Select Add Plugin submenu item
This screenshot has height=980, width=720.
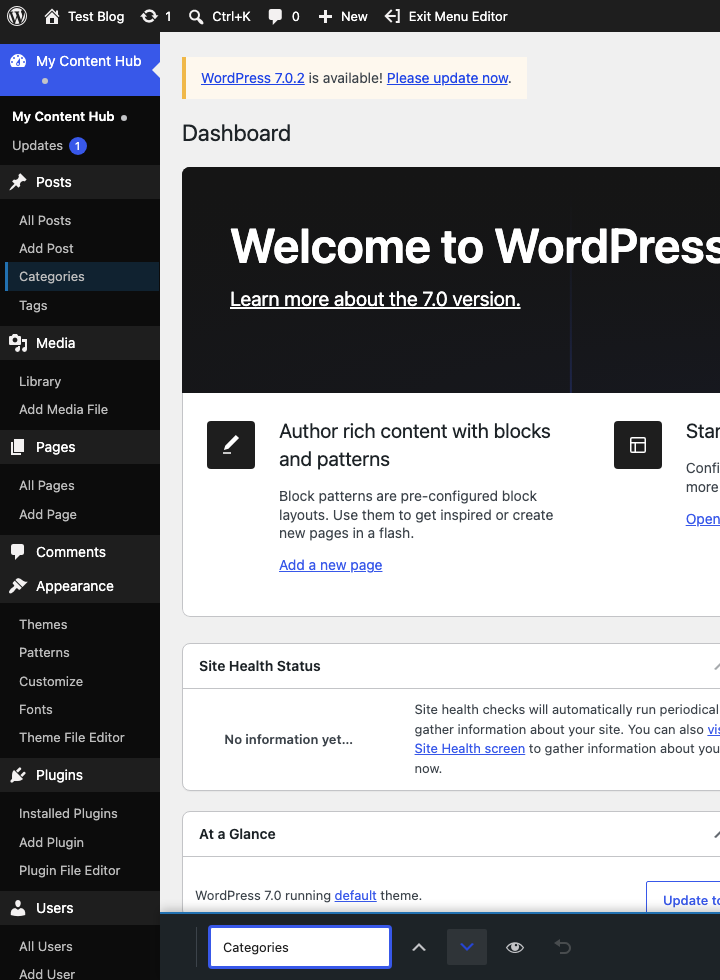click(x=51, y=842)
